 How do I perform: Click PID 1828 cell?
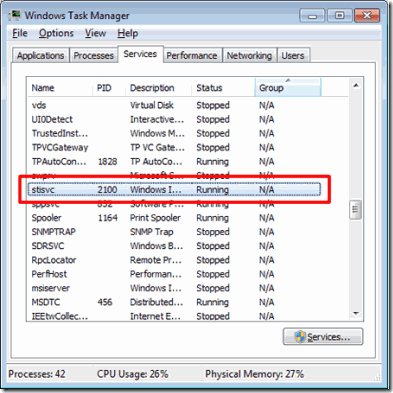[x=107, y=162]
